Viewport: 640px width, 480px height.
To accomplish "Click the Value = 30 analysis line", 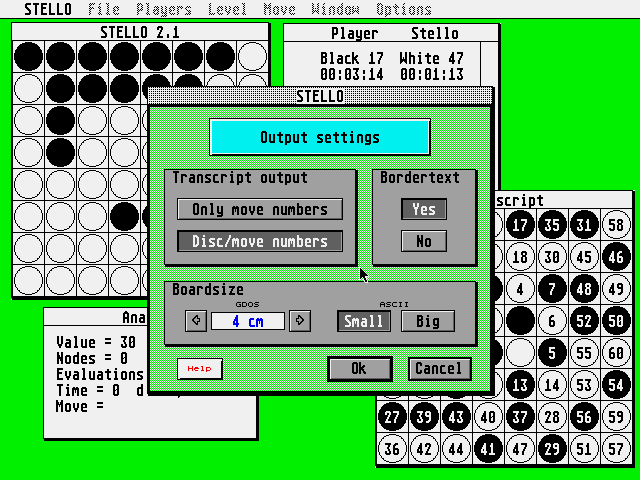I will (x=96, y=342).
